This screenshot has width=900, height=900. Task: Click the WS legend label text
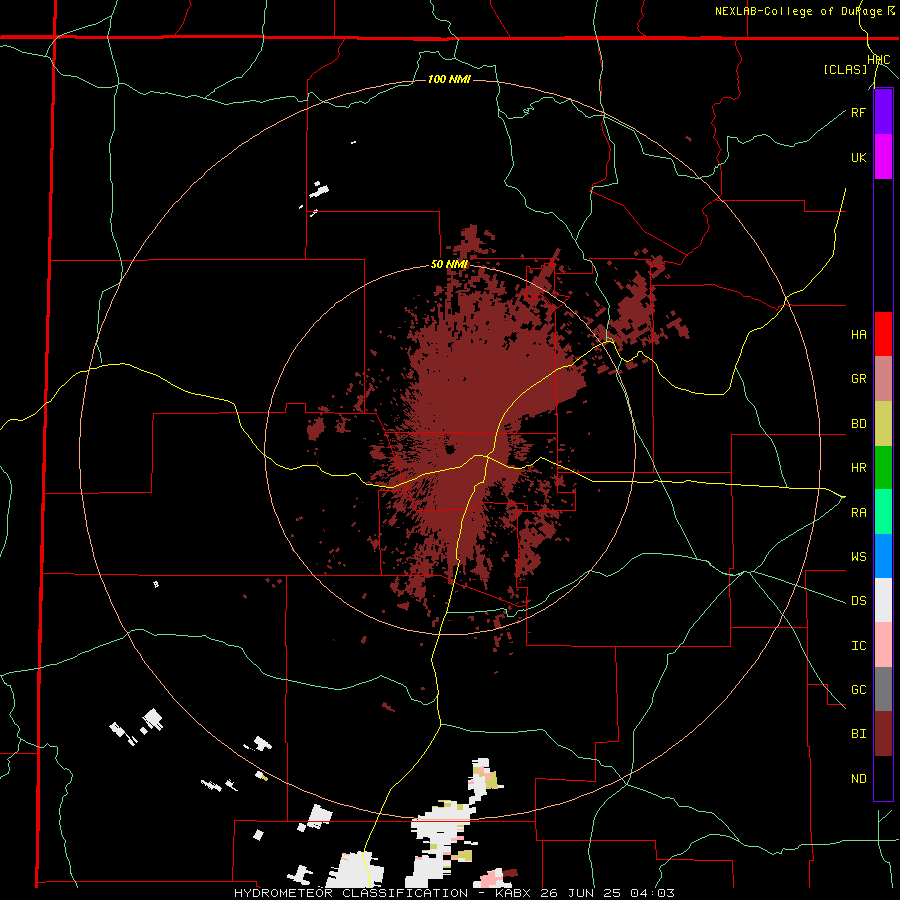(858, 557)
